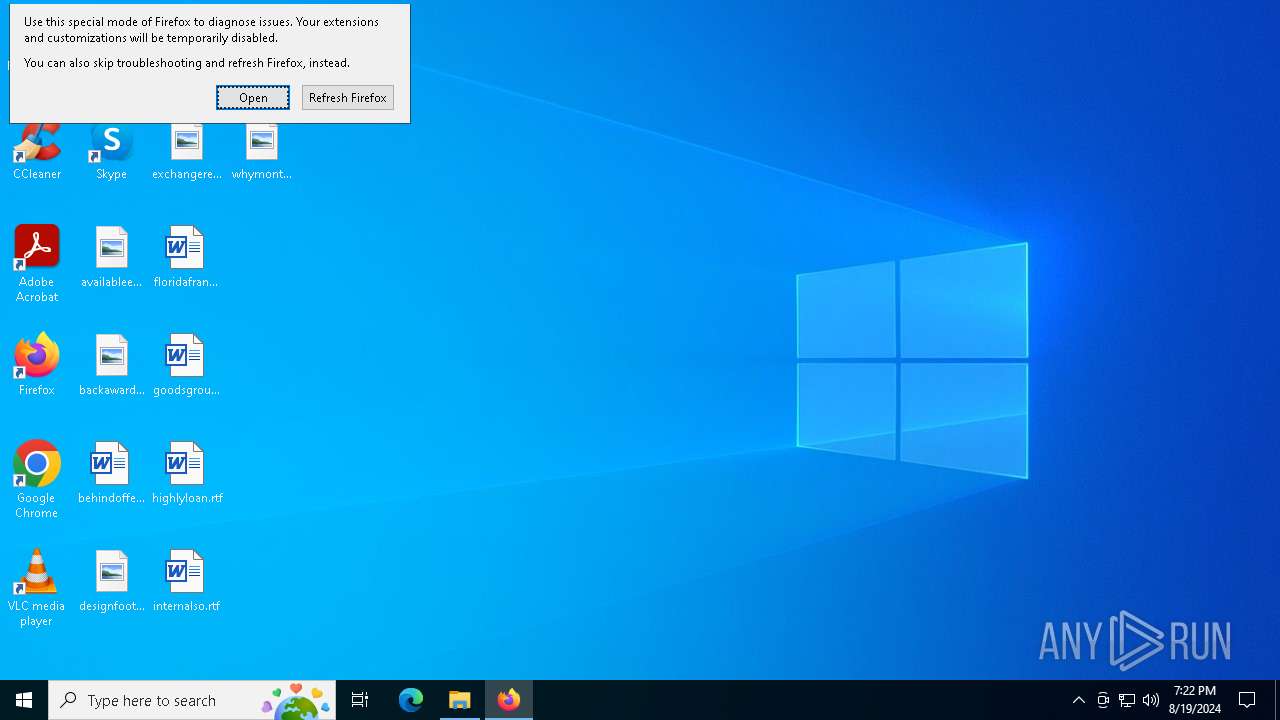Viewport: 1280px width, 720px height.
Task: Select the exchangere... image file icon
Action: (x=187, y=152)
